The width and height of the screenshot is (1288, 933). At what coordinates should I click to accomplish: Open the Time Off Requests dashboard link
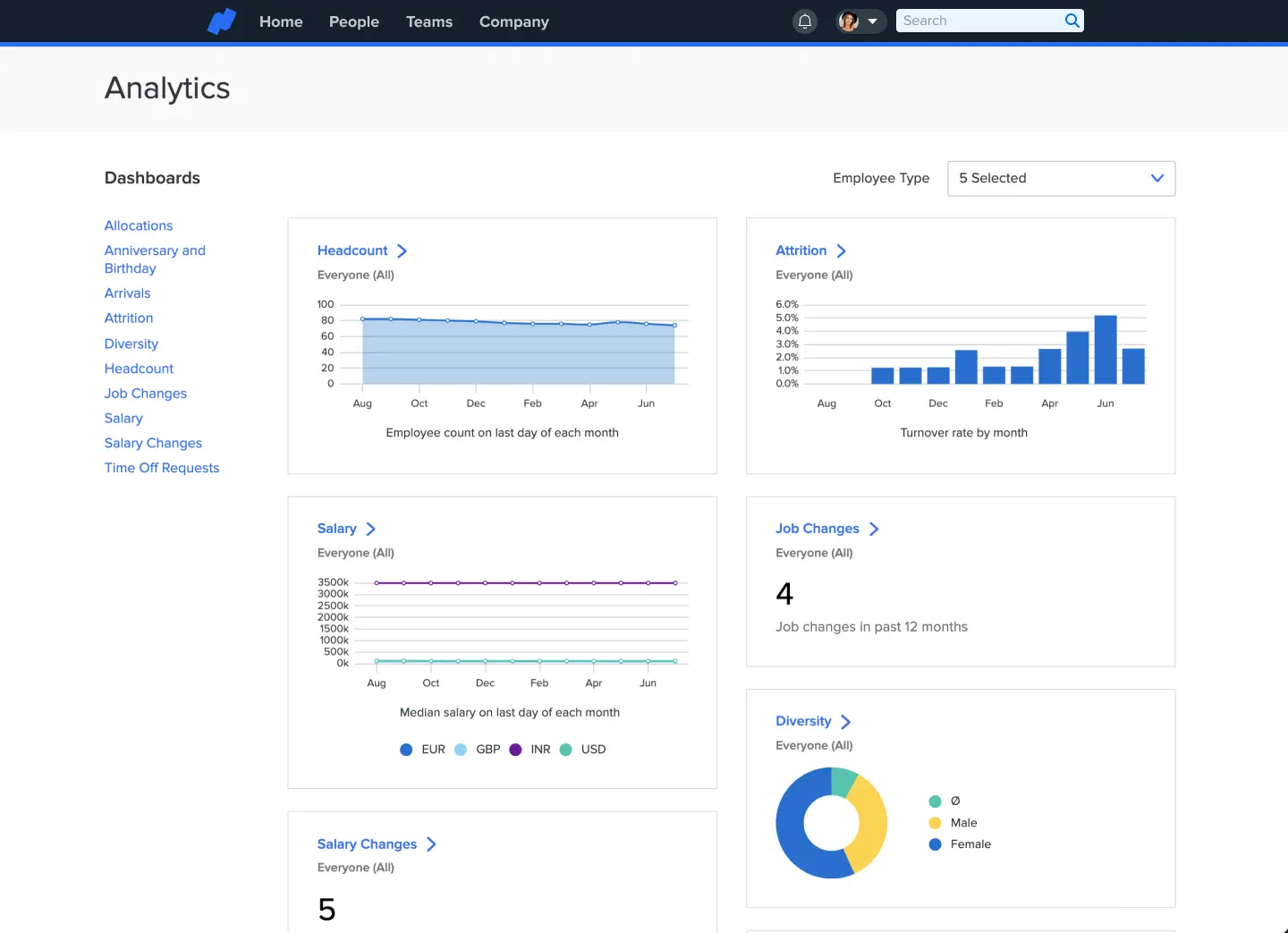coord(162,468)
